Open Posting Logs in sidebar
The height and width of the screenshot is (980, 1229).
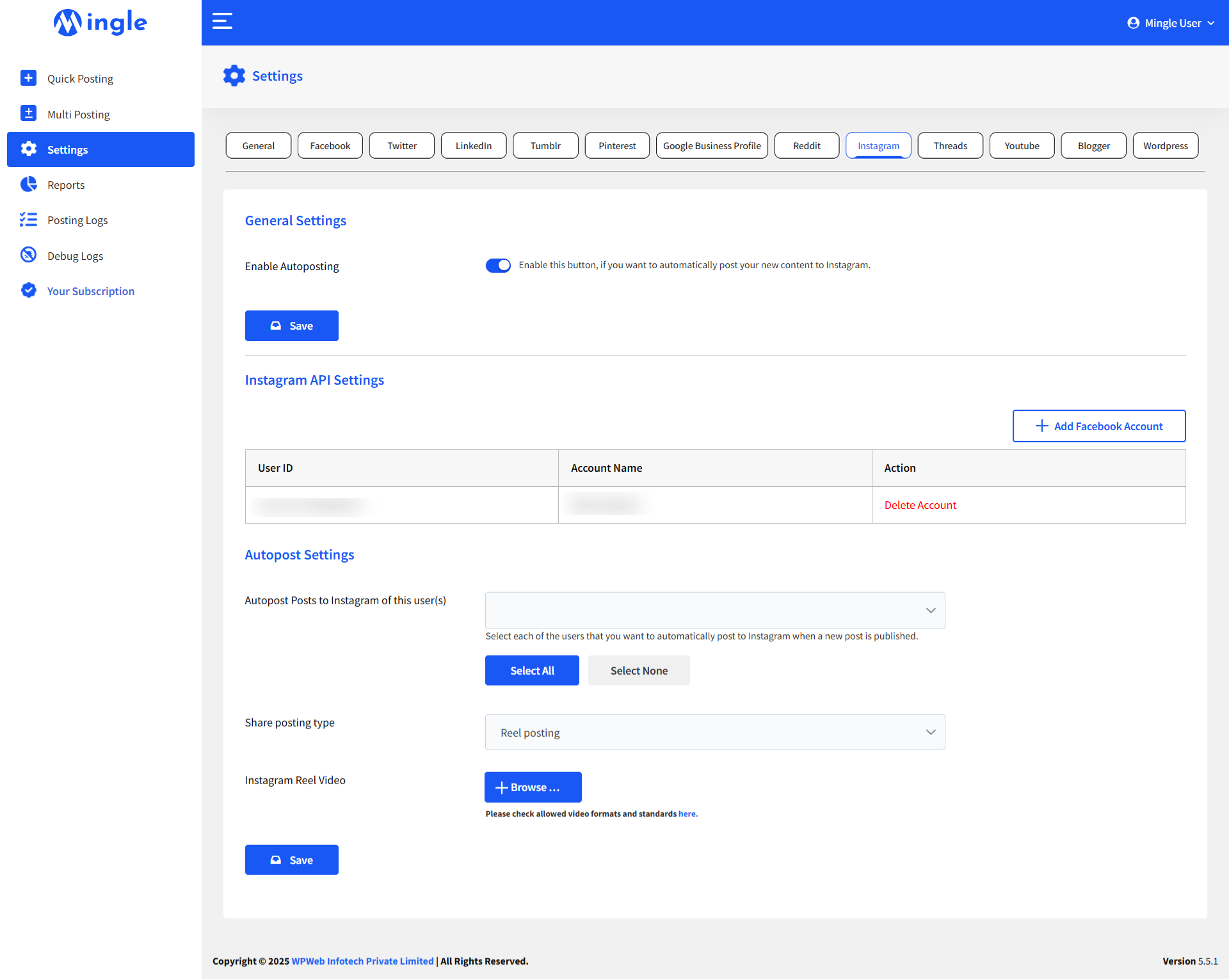(100, 220)
